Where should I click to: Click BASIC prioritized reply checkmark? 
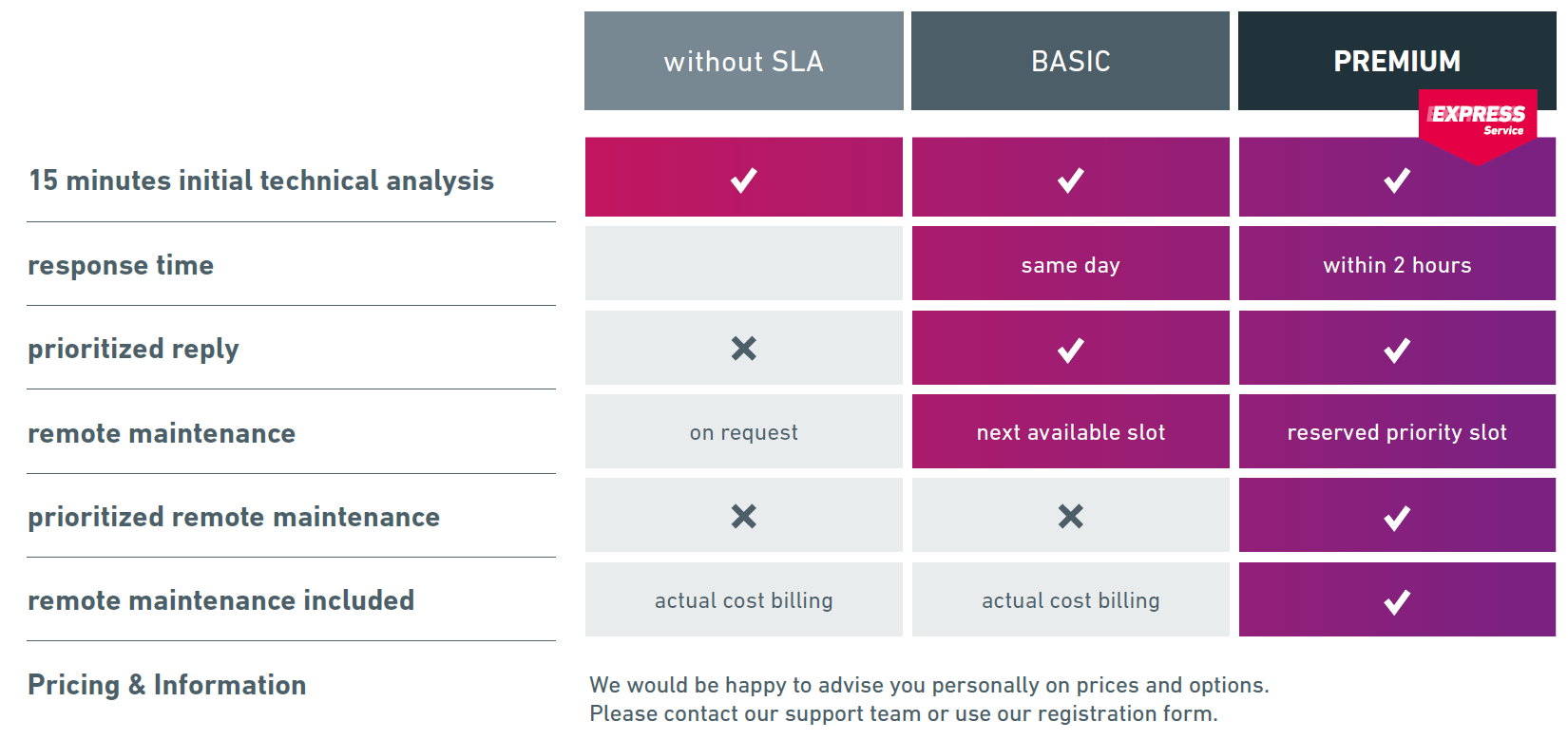tap(1070, 351)
